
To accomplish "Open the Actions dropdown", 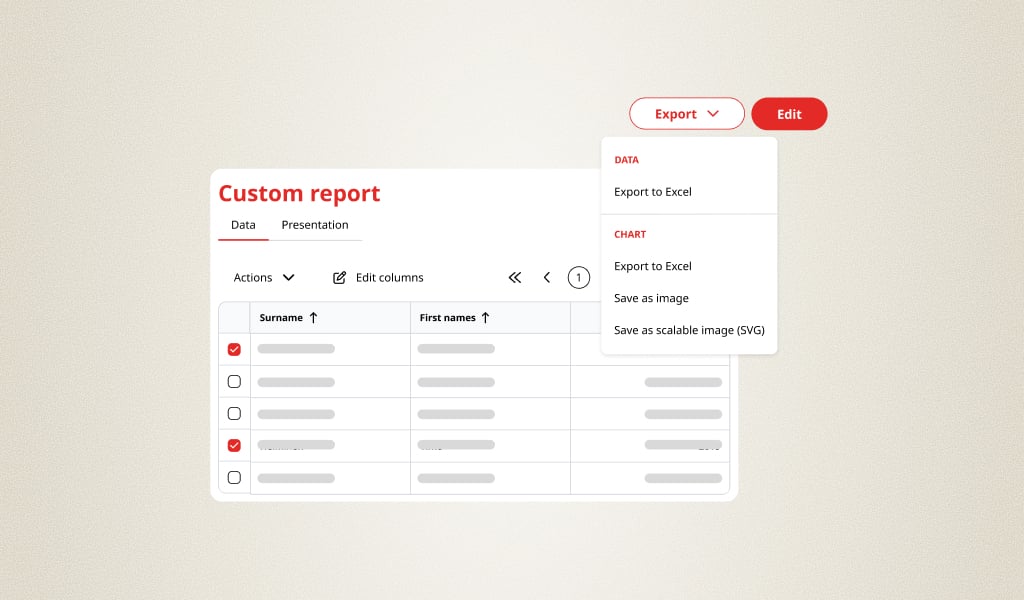I will pos(263,277).
